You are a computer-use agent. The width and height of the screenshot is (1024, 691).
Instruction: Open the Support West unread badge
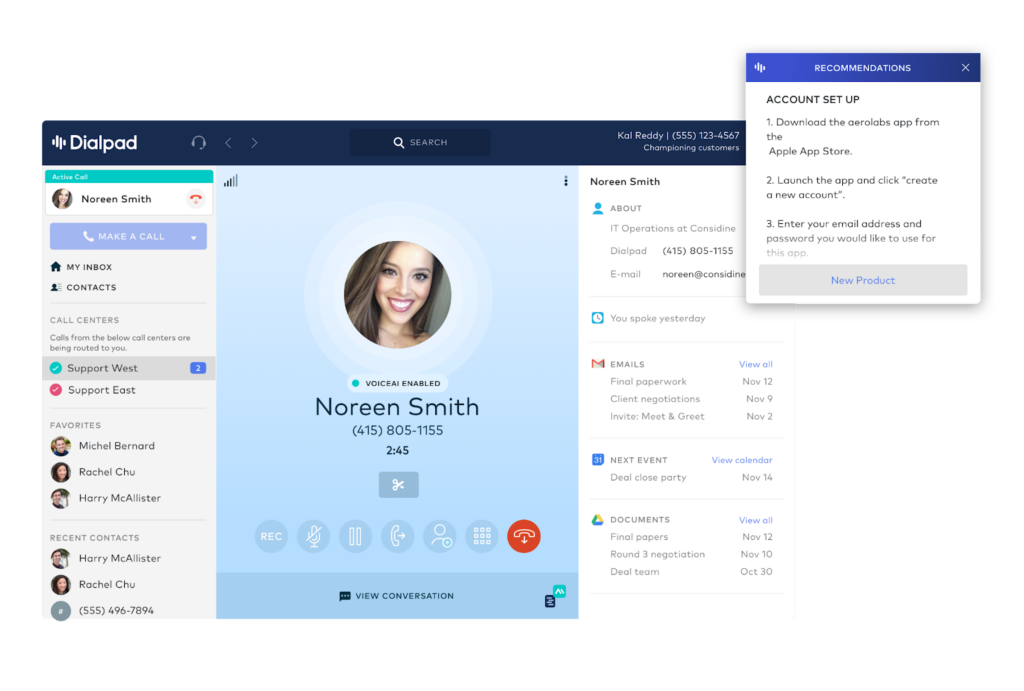(x=198, y=368)
